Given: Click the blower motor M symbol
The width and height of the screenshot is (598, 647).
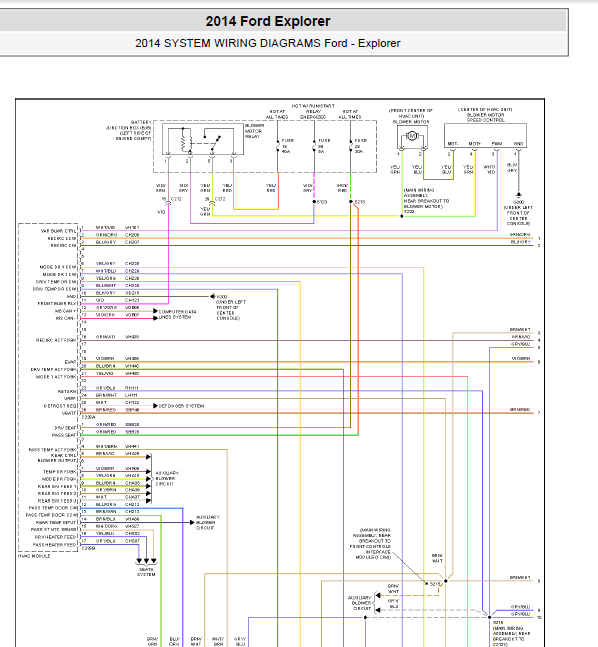Looking at the screenshot, I should click(x=411, y=136).
